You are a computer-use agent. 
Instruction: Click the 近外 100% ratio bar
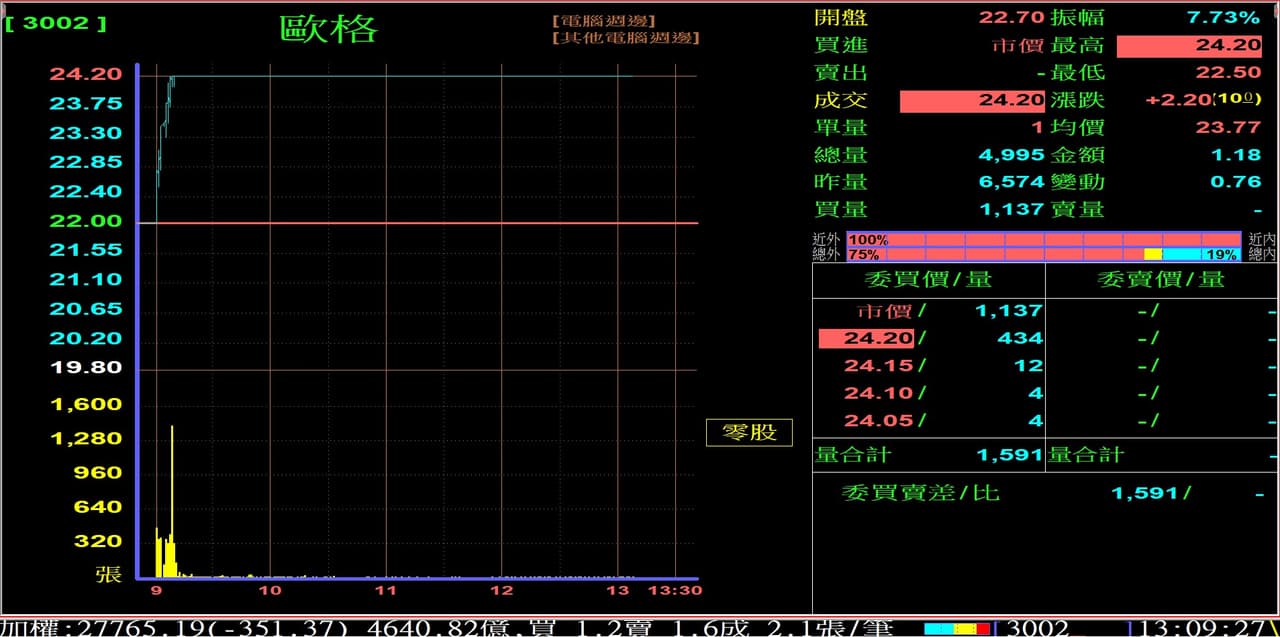click(x=1044, y=240)
